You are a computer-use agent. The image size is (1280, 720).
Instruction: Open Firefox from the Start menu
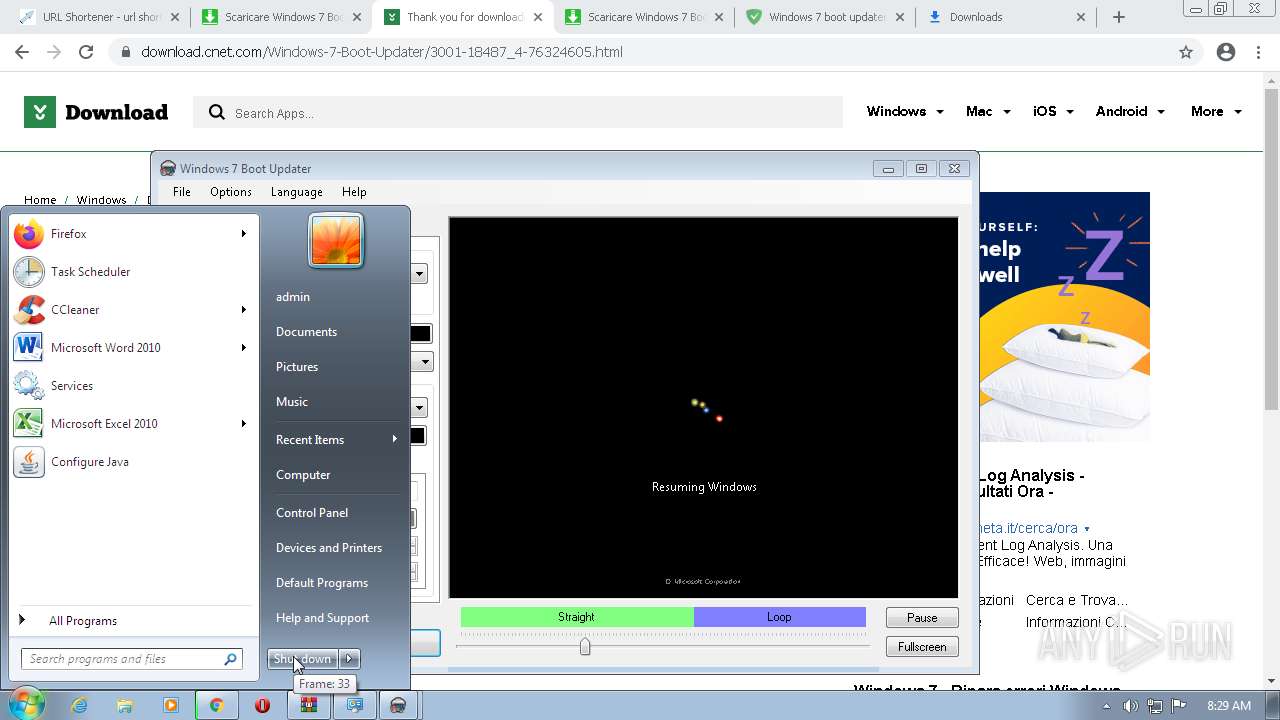[x=130, y=234]
